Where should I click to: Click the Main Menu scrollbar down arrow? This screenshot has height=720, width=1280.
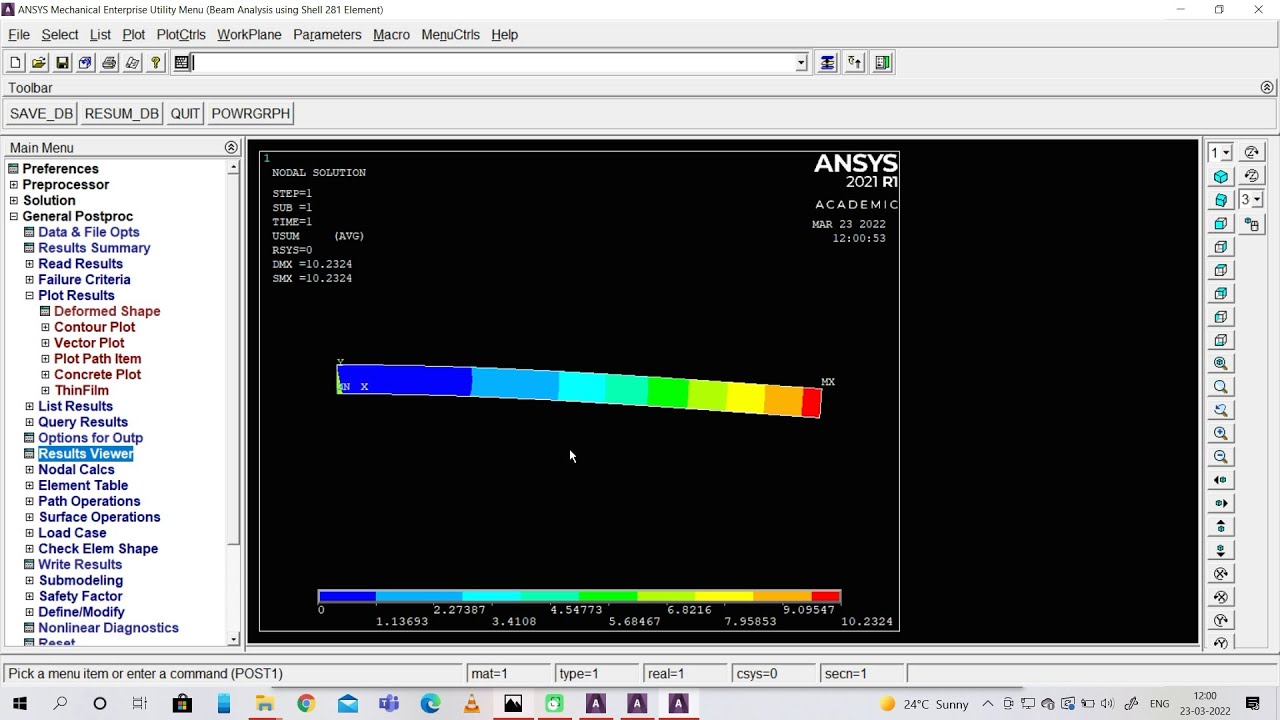pyautogui.click(x=234, y=639)
